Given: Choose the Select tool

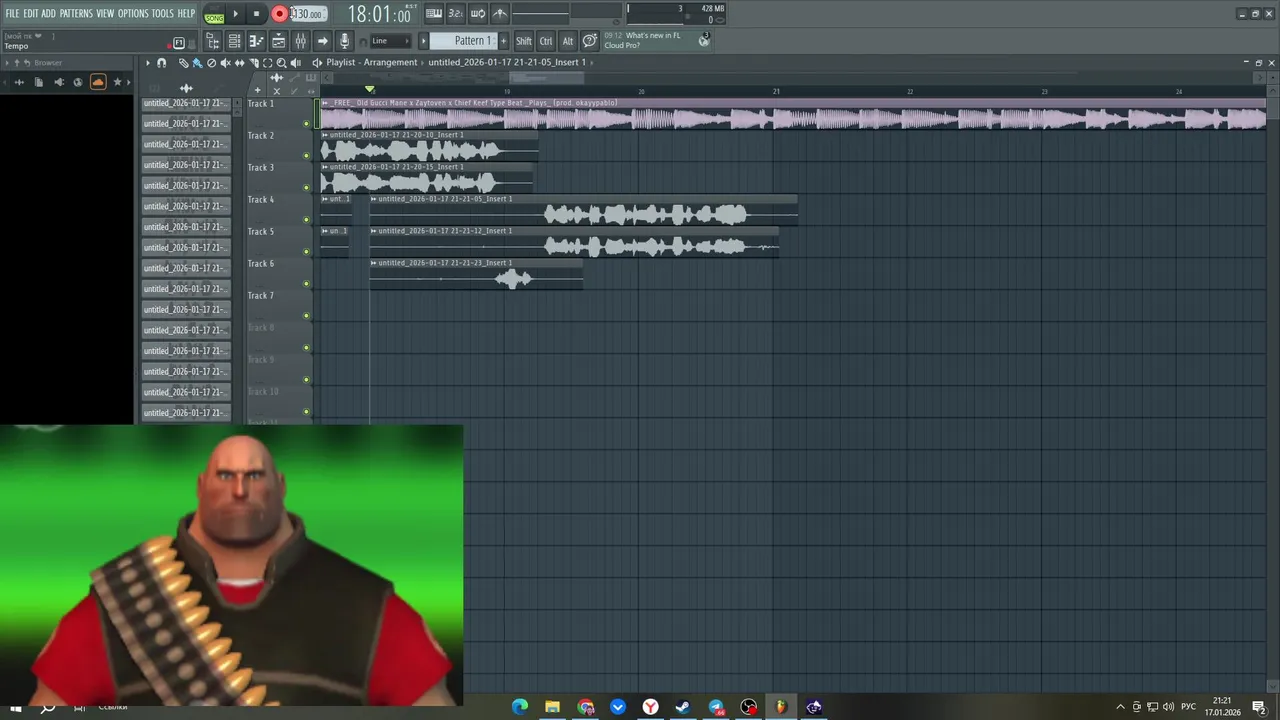Looking at the screenshot, I should [267, 63].
